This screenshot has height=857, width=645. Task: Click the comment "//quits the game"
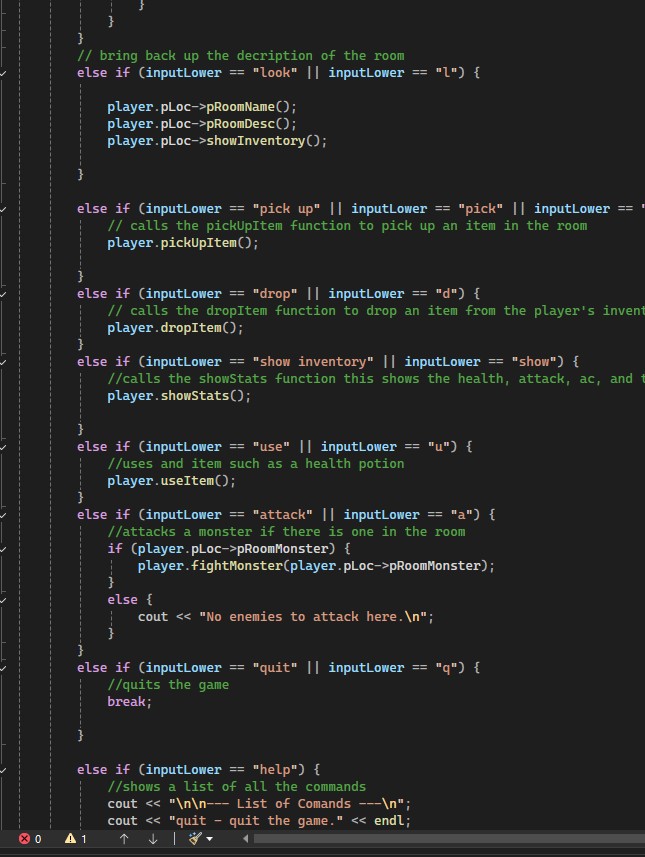168,685
